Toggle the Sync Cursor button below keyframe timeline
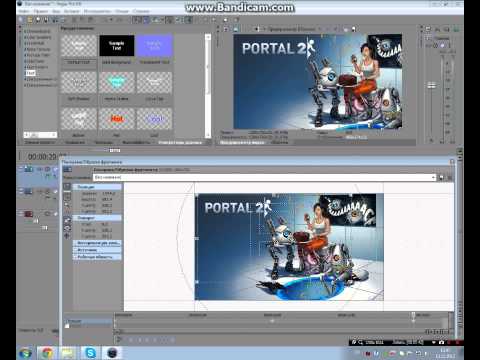The height and width of the screenshot is (360, 480). pos(118,340)
